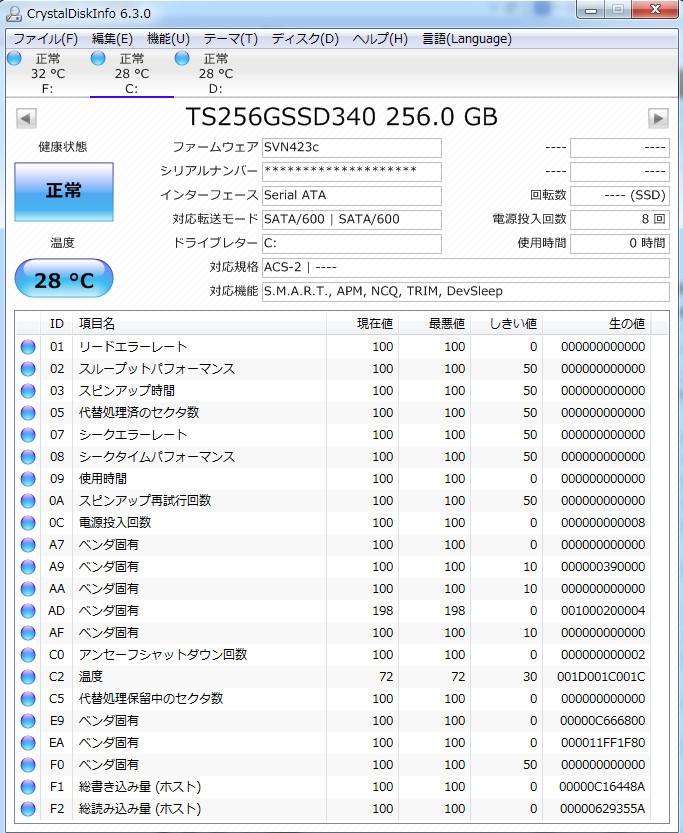Select the 代替処理済のセクタ数 row name
The height and width of the screenshot is (833, 683).
coord(139,413)
